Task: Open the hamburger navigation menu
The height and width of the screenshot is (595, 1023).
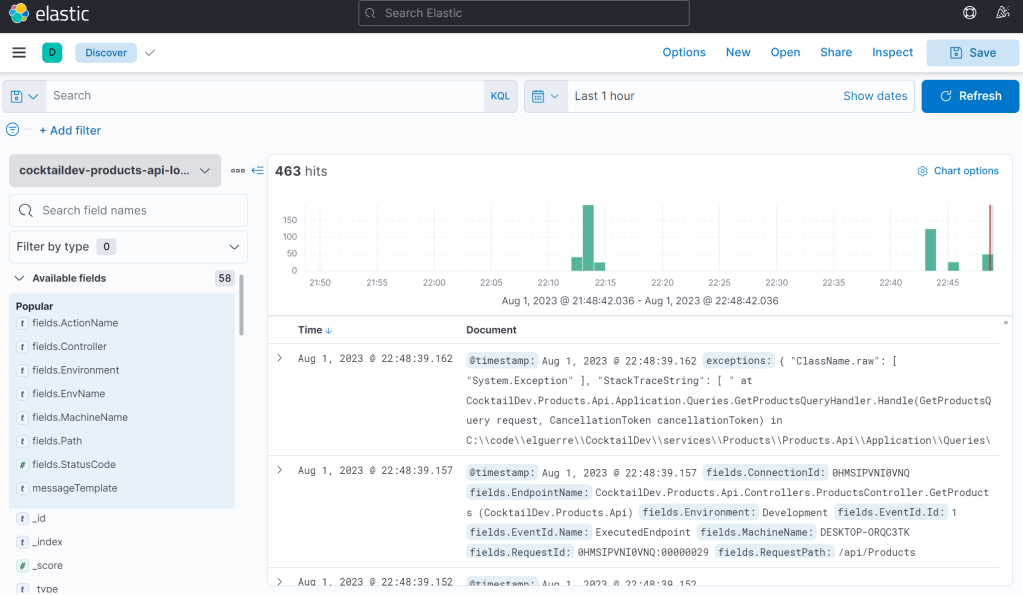Action: (x=19, y=53)
